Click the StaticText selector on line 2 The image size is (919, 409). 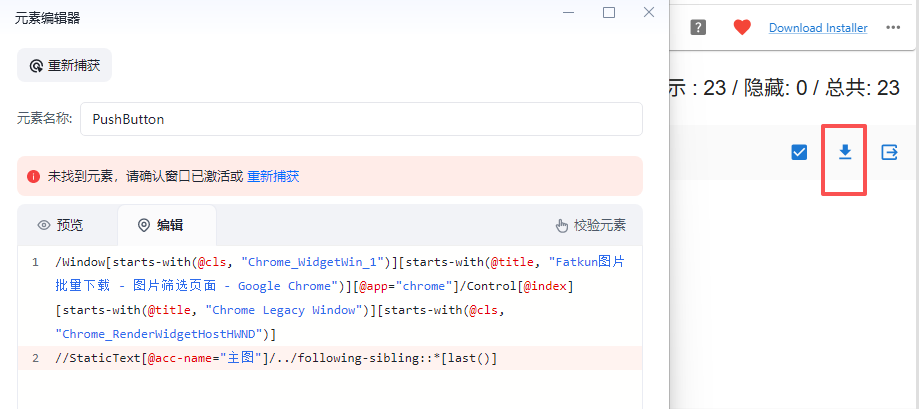tap(276, 358)
